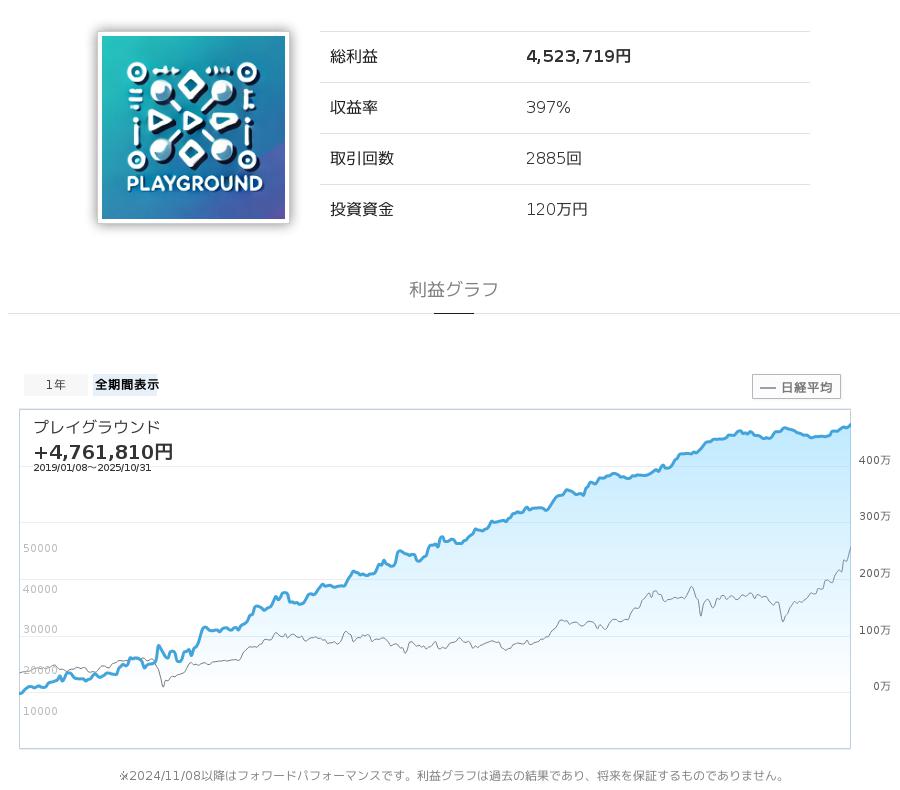Click the 総利益 row label
The height and width of the screenshot is (790, 900).
click(354, 57)
